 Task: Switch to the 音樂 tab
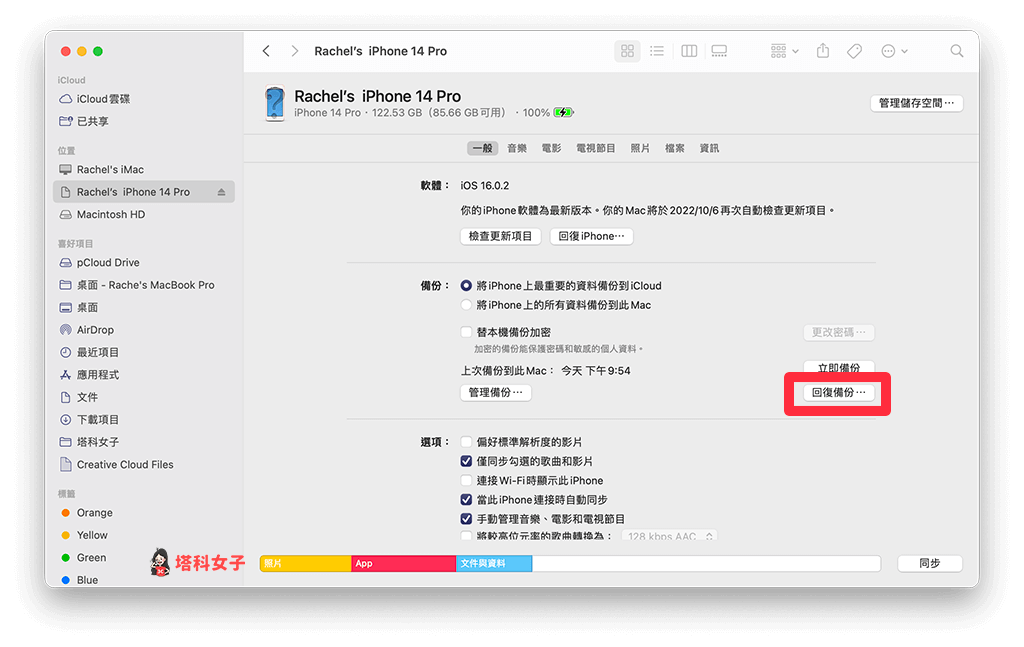[x=517, y=148]
